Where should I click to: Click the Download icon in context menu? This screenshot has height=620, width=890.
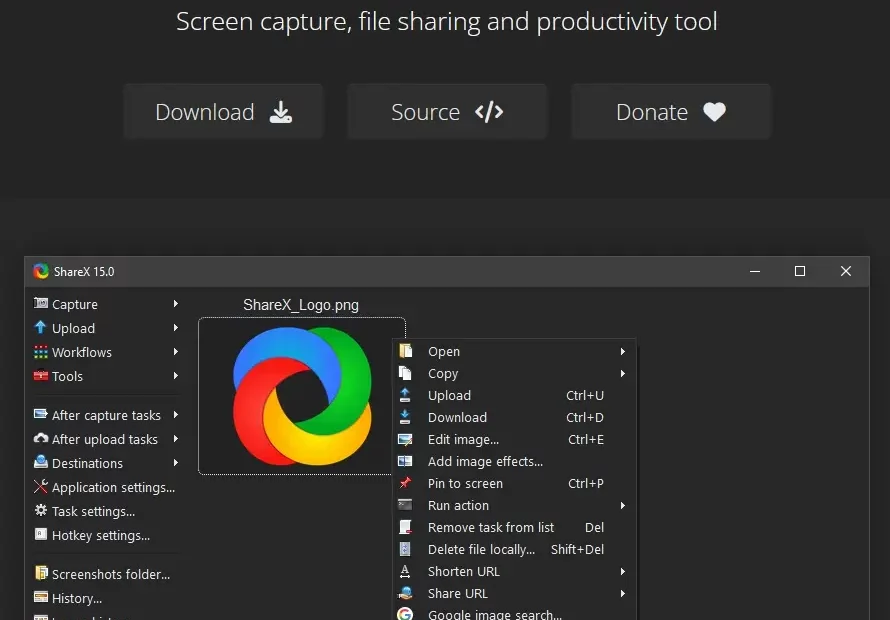click(x=405, y=417)
